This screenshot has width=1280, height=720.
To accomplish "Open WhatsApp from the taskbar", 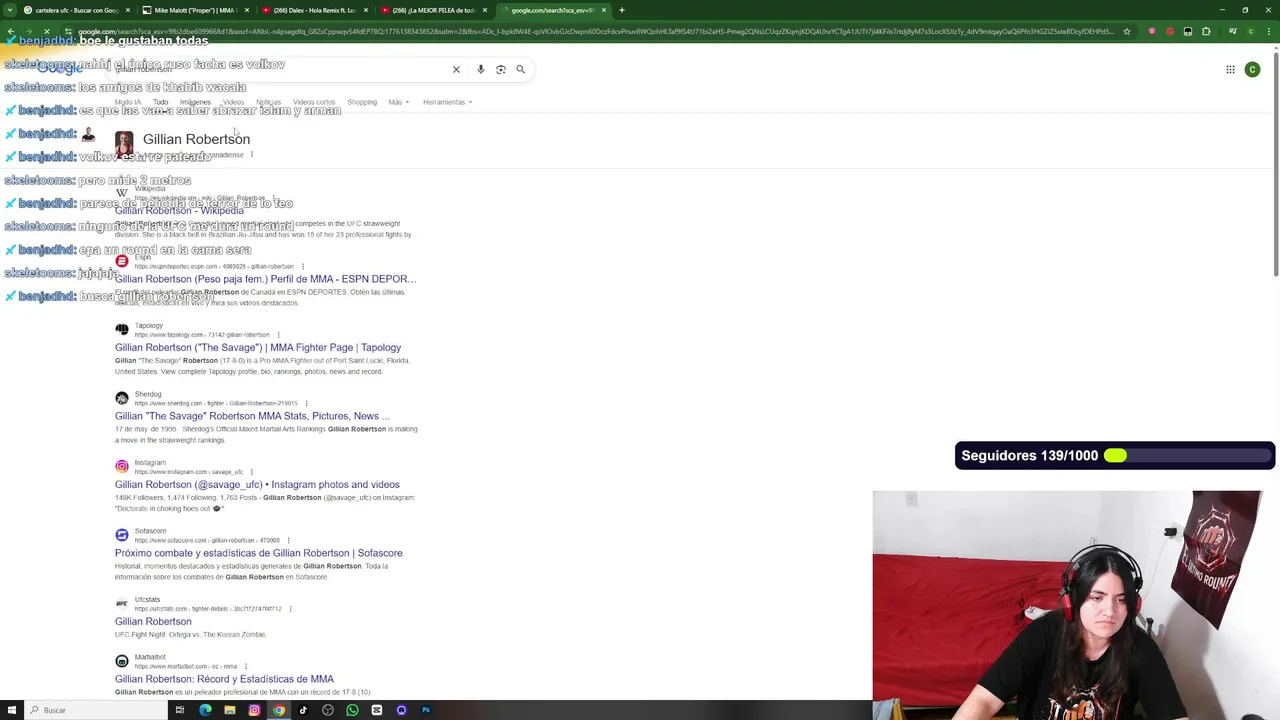I will (x=352, y=710).
